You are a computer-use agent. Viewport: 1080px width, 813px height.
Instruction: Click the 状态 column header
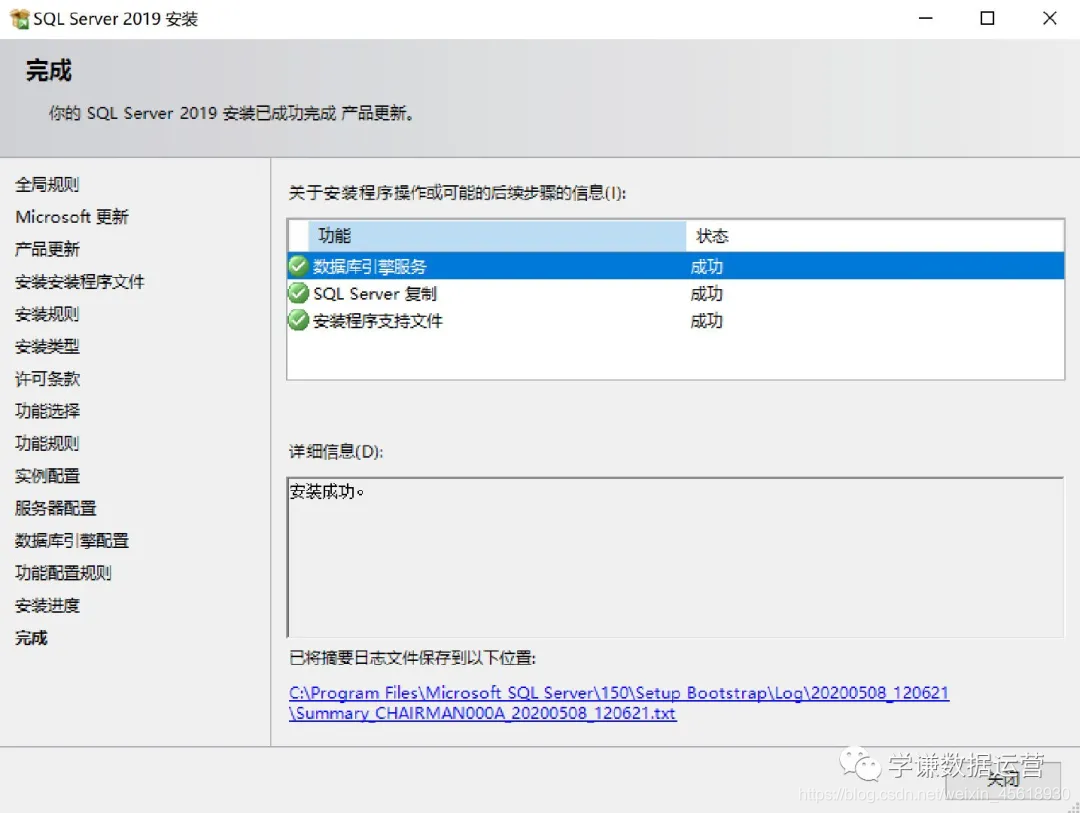point(875,236)
